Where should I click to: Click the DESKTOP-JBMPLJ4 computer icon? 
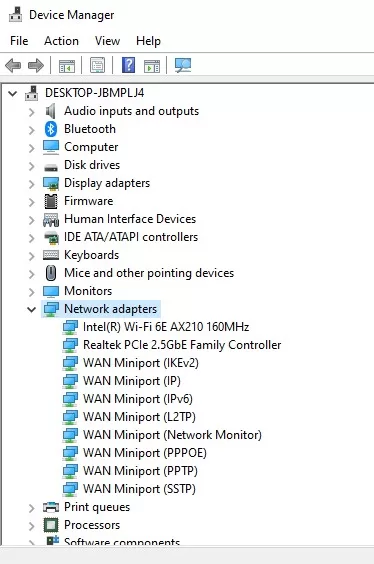[32, 93]
